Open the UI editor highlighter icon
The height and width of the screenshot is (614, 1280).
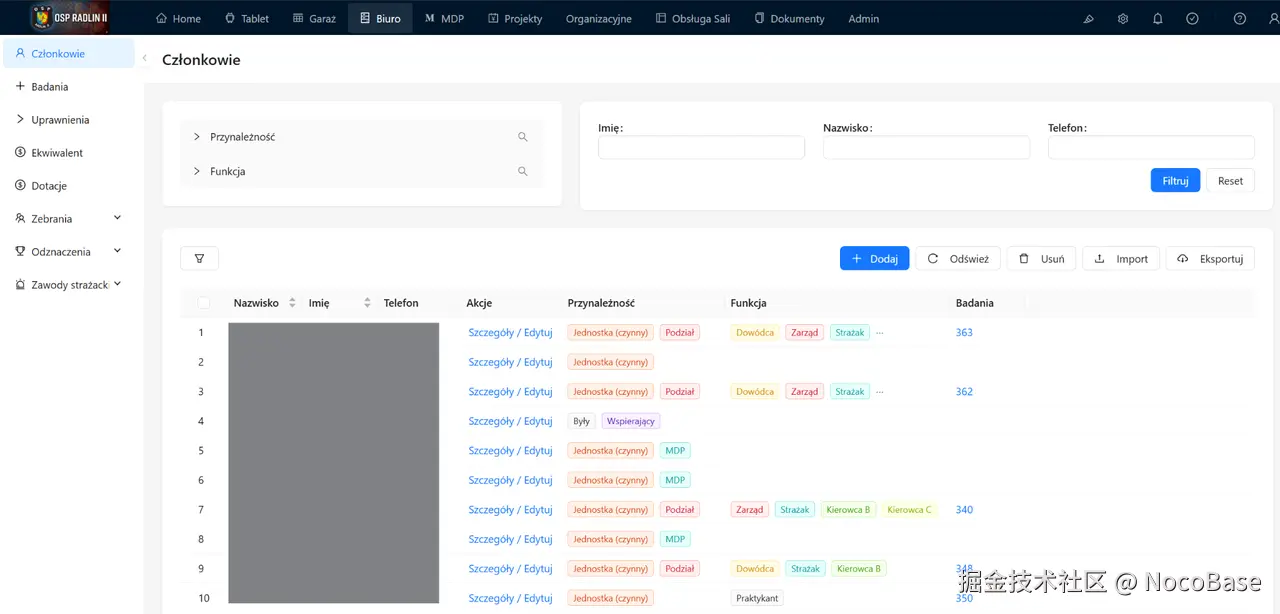(x=1089, y=19)
